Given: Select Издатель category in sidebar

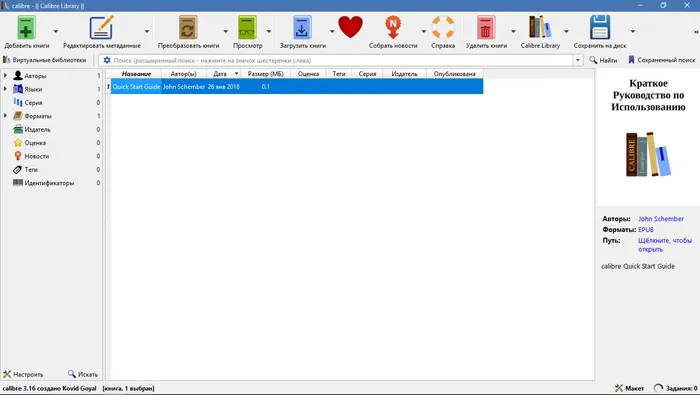Looking at the screenshot, I should click(x=38, y=129).
